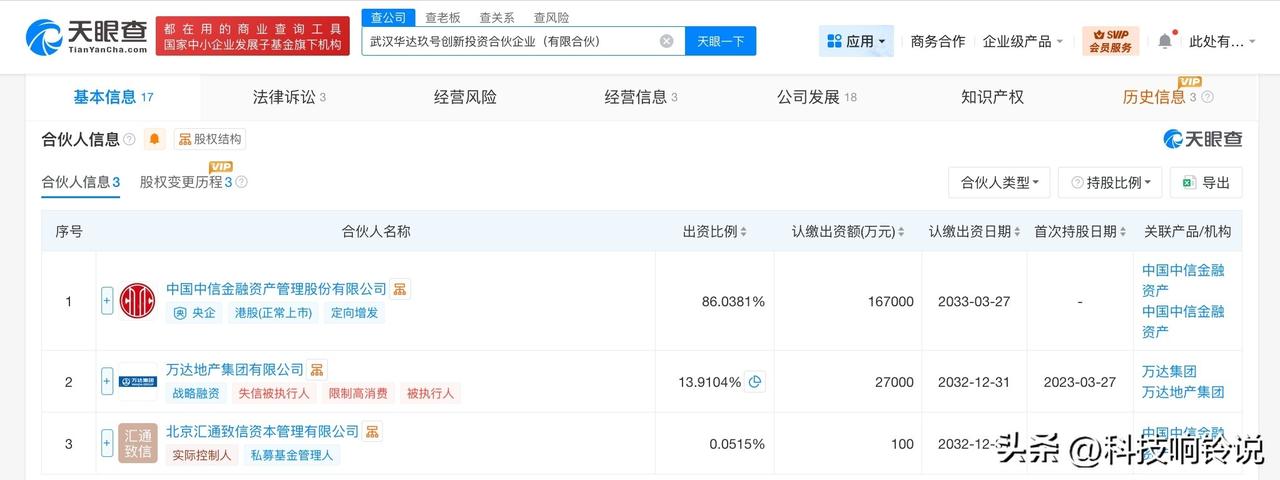Click the SVIP 会员服务 badge
This screenshot has width=1280, height=480.
click(1110, 41)
